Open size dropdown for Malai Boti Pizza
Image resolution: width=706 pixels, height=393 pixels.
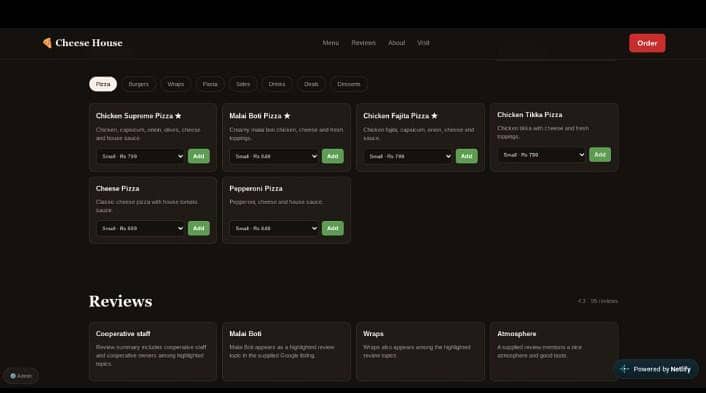pos(274,156)
